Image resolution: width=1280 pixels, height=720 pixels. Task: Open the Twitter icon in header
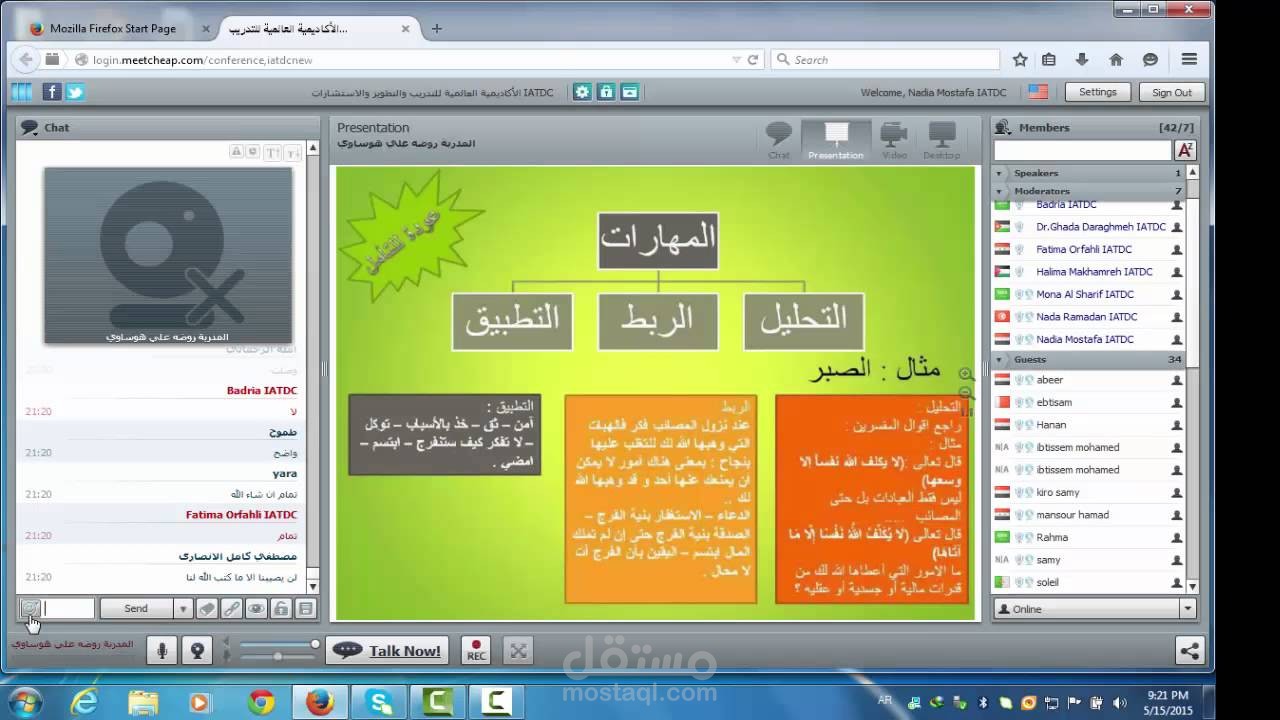pos(75,92)
